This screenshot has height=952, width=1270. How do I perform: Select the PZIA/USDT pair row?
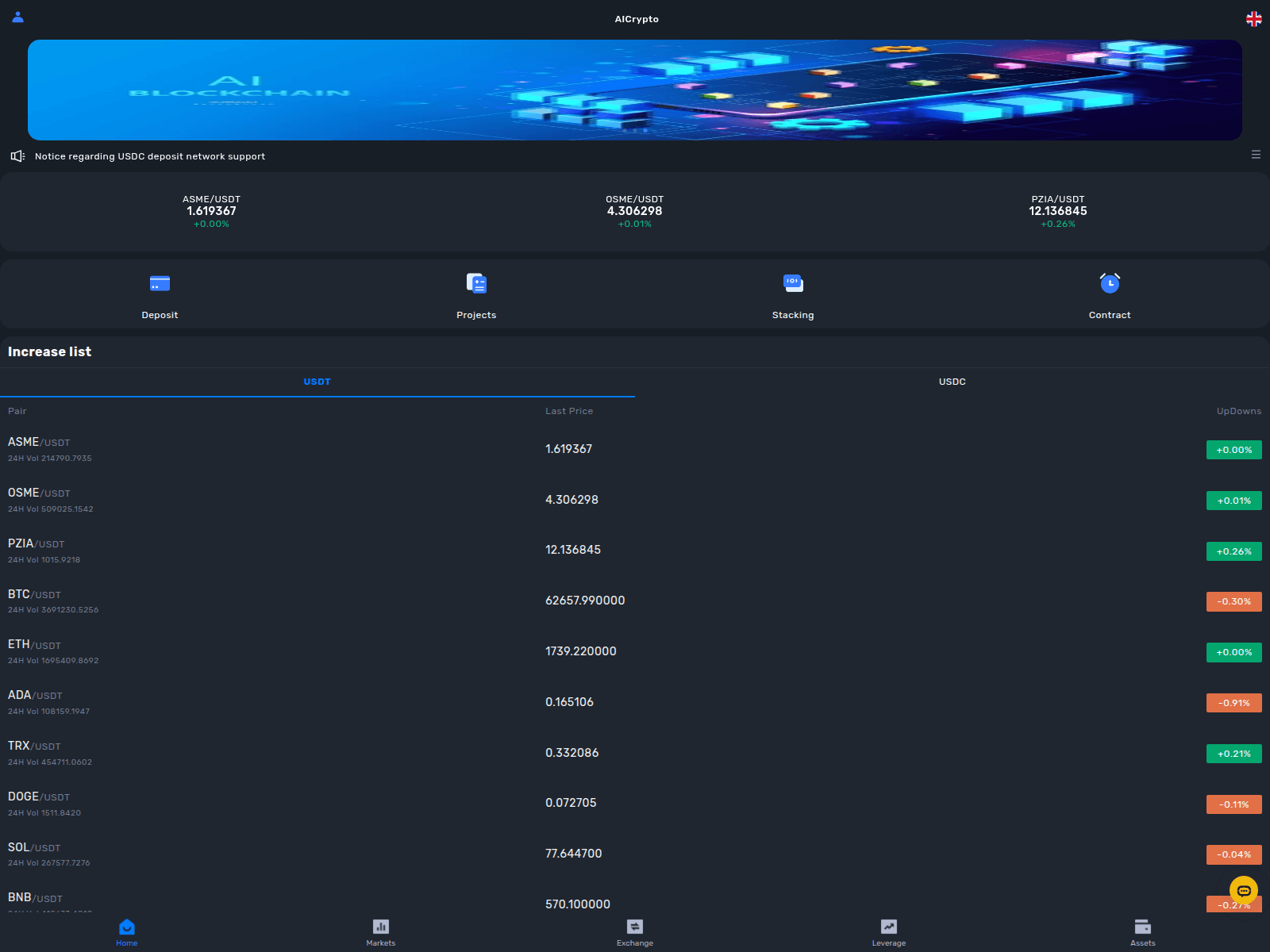(635, 551)
